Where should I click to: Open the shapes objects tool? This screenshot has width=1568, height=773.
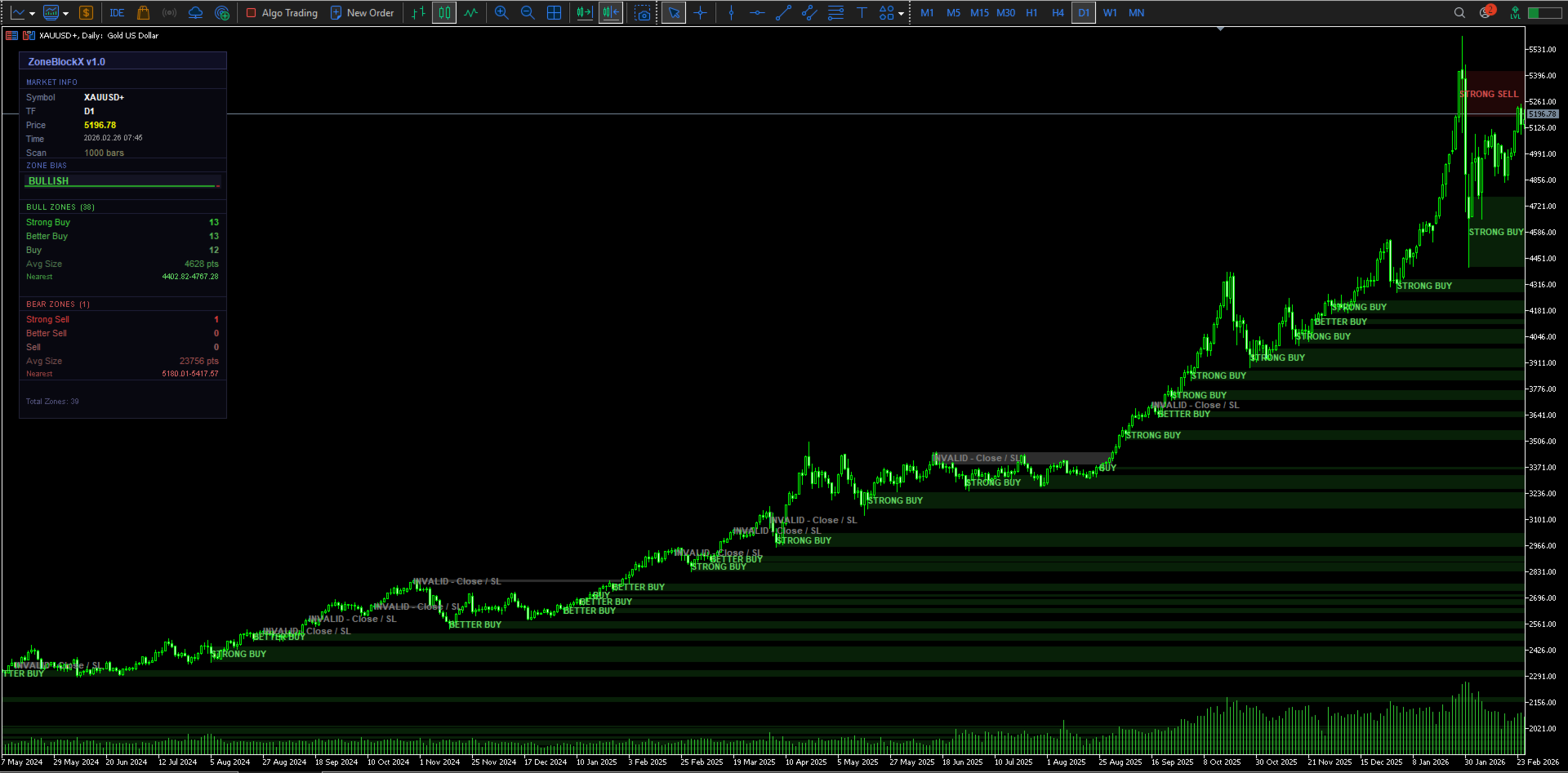[887, 13]
